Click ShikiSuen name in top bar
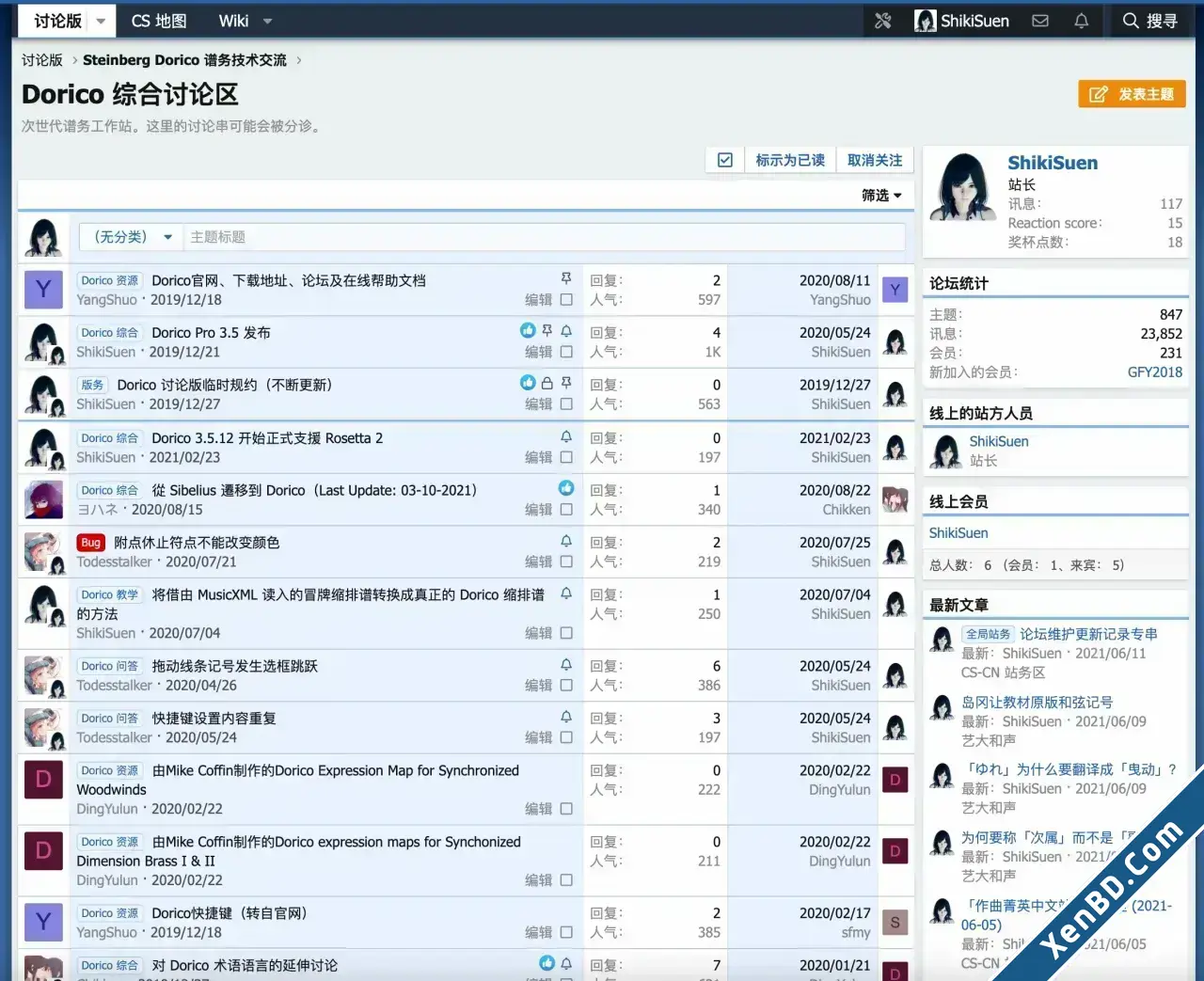This screenshot has height=981, width=1204. tap(974, 21)
